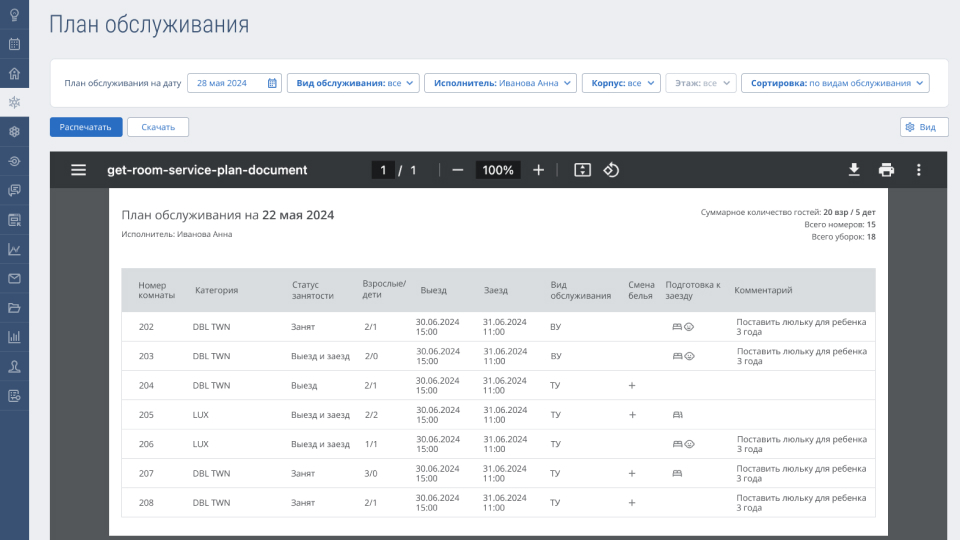Open the lightbulb tips icon in sidebar

[x=14, y=15]
